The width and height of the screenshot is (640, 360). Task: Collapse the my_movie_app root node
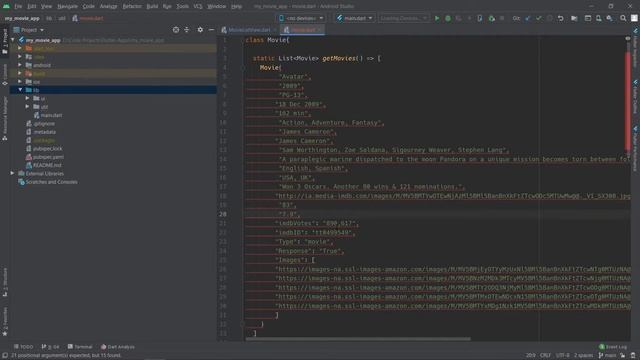13,40
